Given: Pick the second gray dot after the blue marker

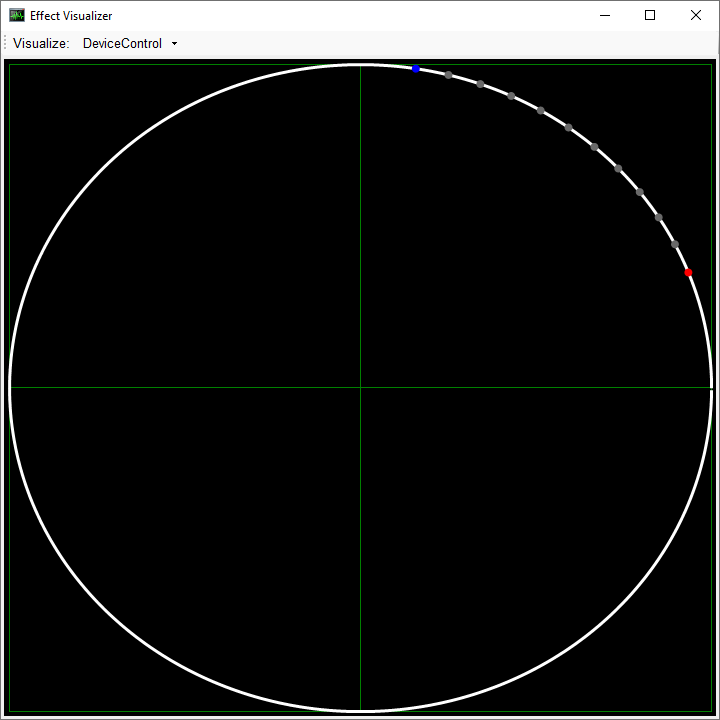Looking at the screenshot, I should (480, 84).
